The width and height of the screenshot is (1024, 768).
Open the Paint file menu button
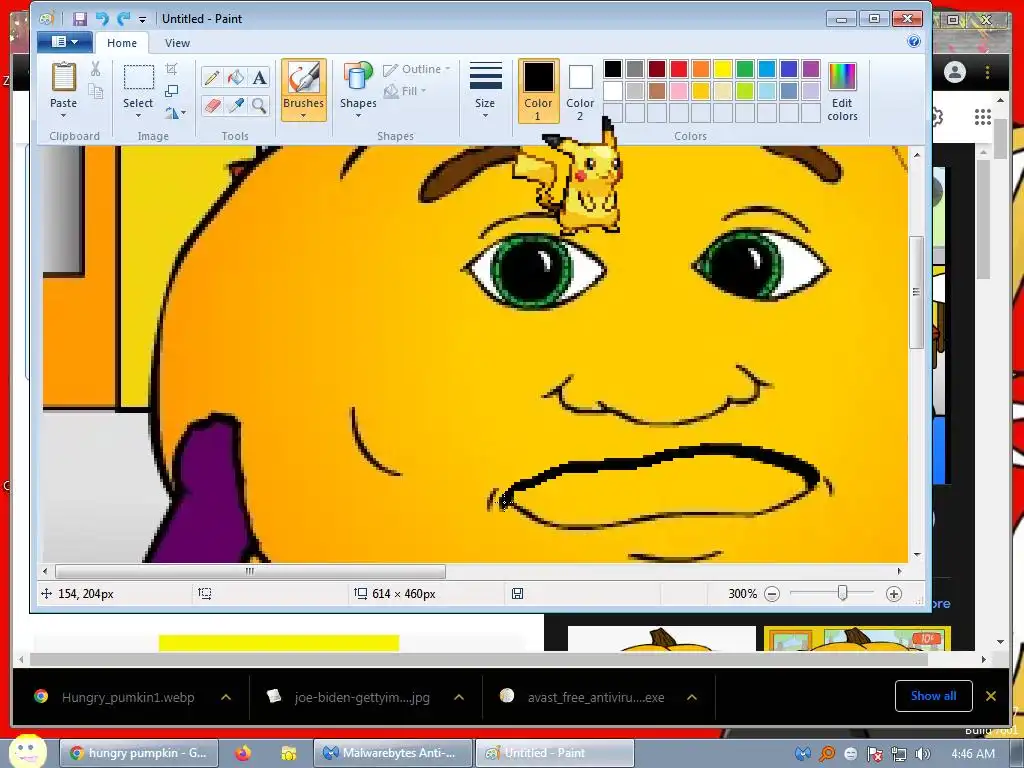coord(64,42)
